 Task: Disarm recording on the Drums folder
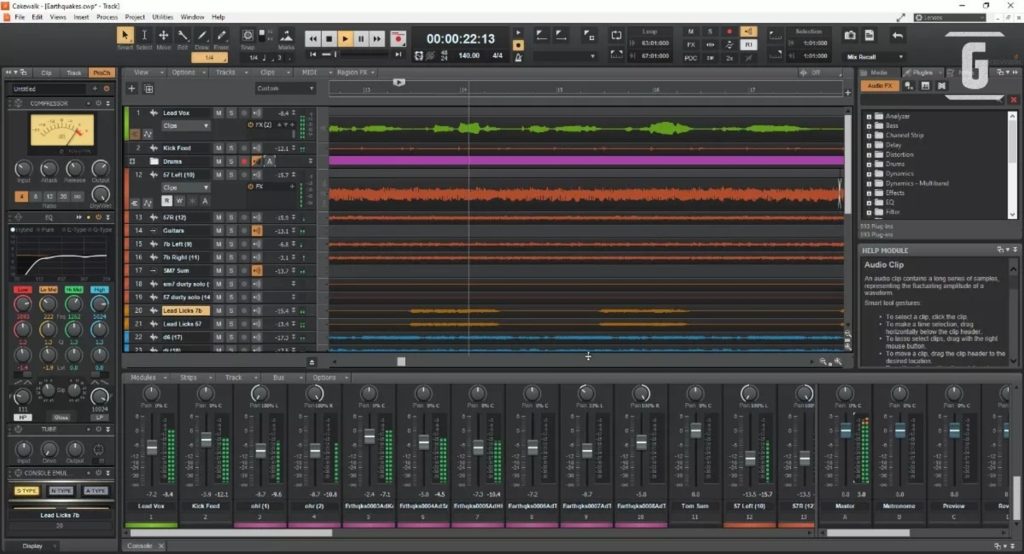coord(243,161)
